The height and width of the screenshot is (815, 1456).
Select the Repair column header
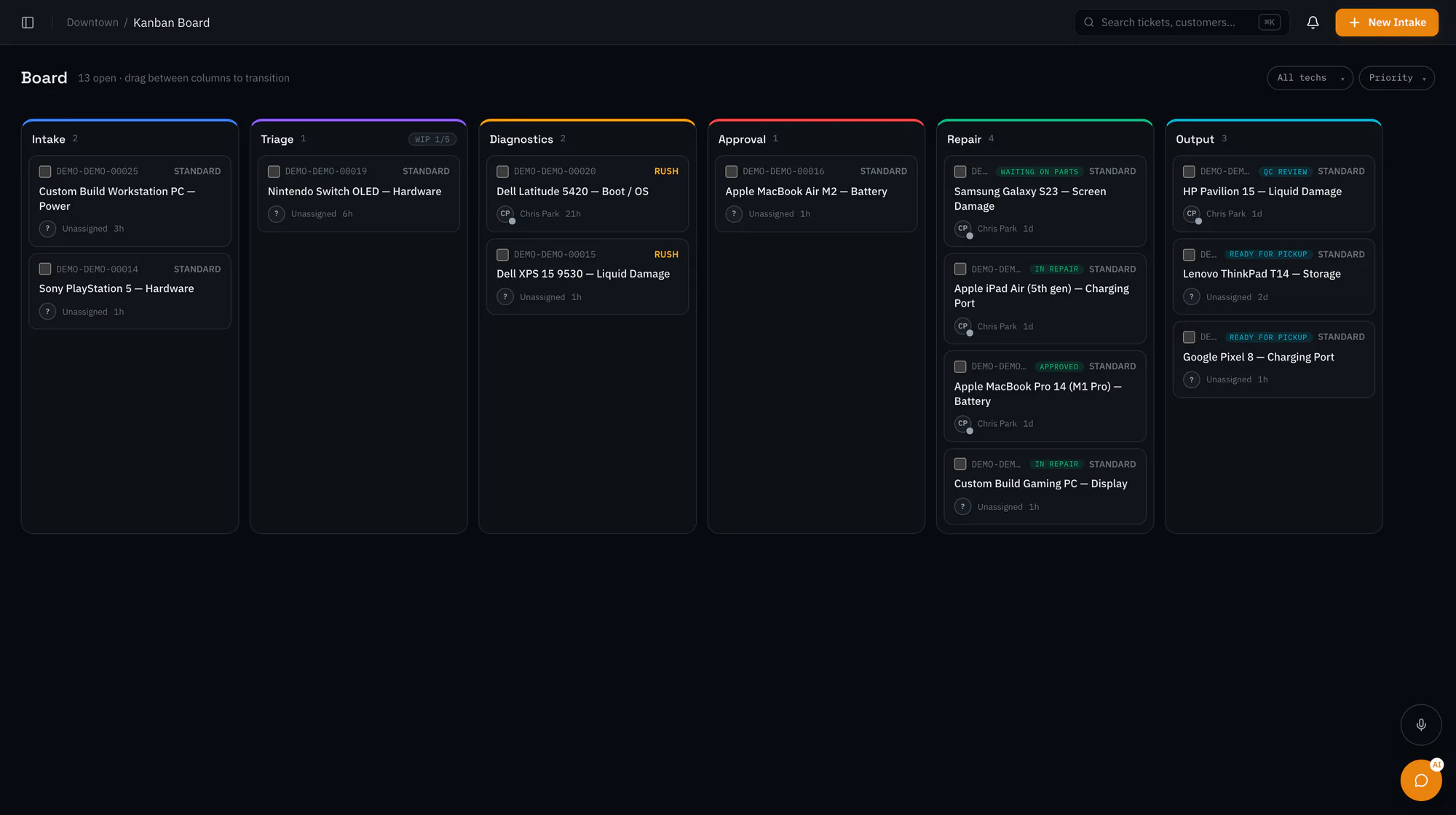point(964,139)
